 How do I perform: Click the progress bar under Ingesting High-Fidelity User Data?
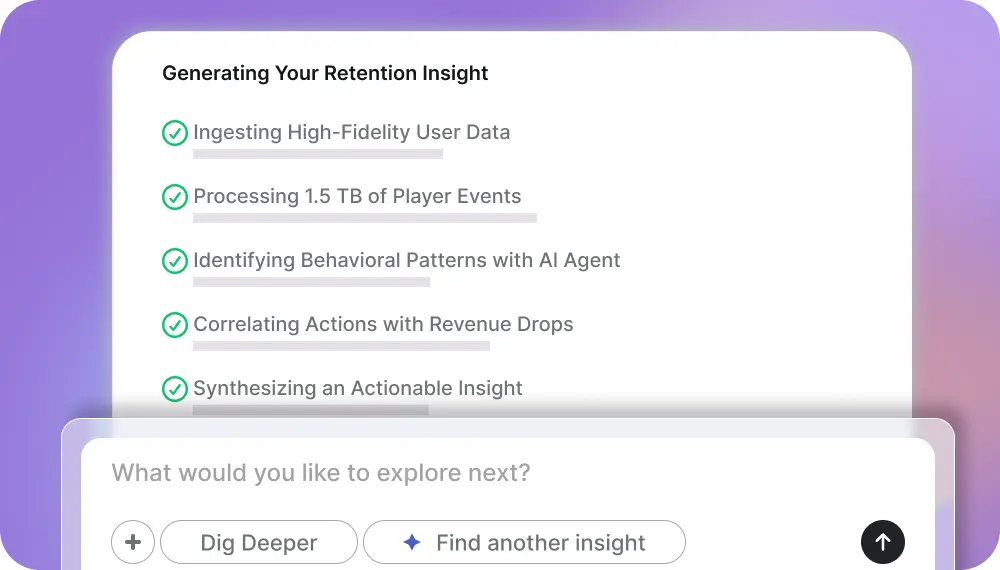[x=318, y=154]
